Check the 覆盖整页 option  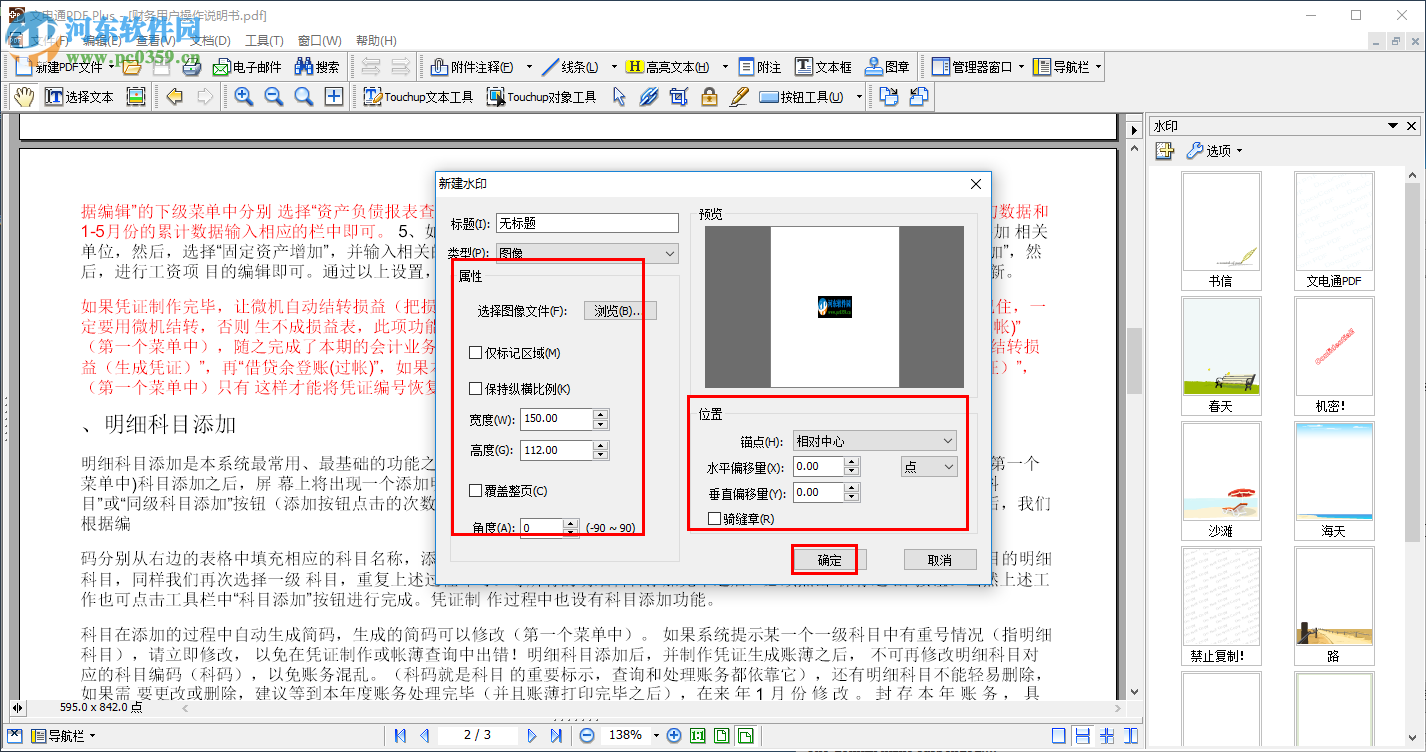(x=476, y=491)
